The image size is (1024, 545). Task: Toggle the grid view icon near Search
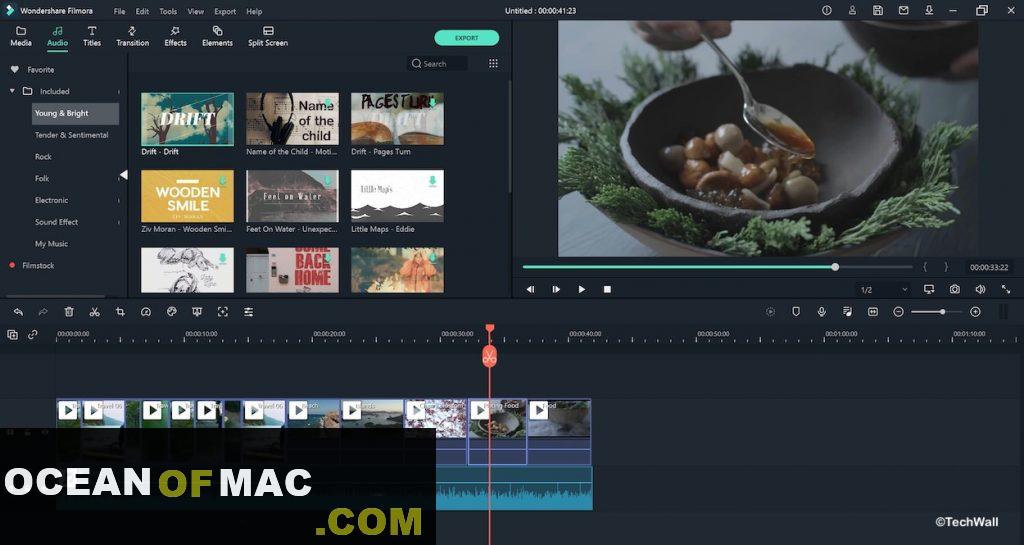(x=493, y=63)
